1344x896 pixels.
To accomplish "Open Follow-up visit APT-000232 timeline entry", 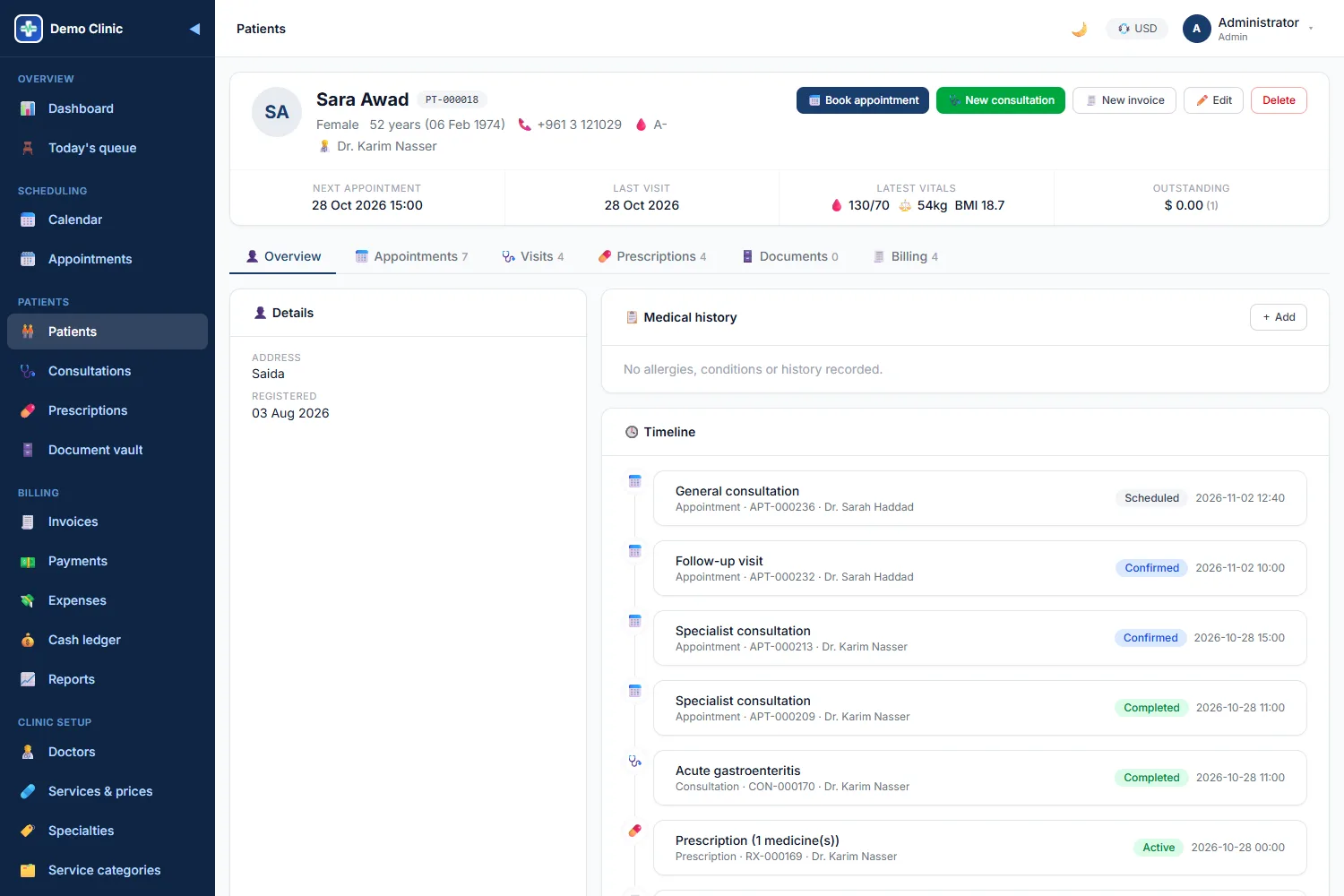I will click(980, 568).
